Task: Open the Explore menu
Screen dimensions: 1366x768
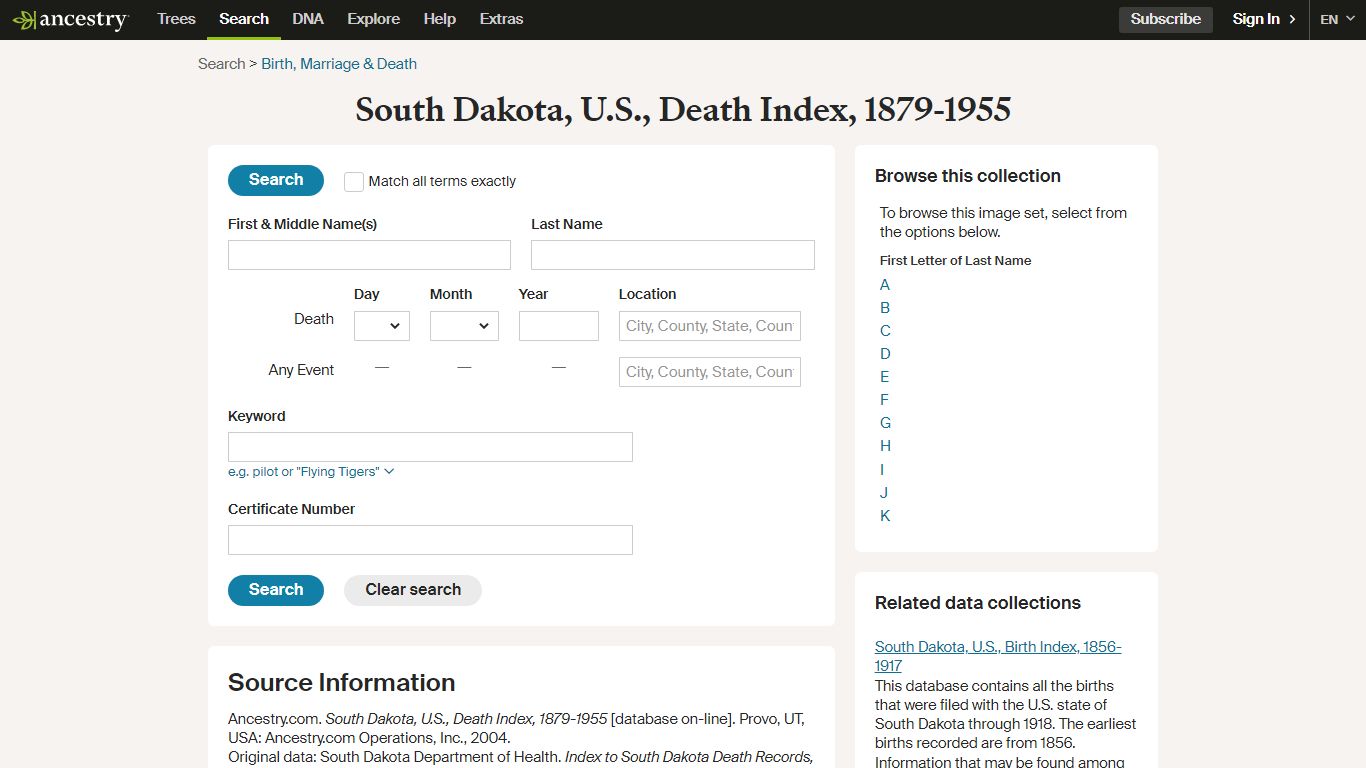Action: (x=374, y=19)
